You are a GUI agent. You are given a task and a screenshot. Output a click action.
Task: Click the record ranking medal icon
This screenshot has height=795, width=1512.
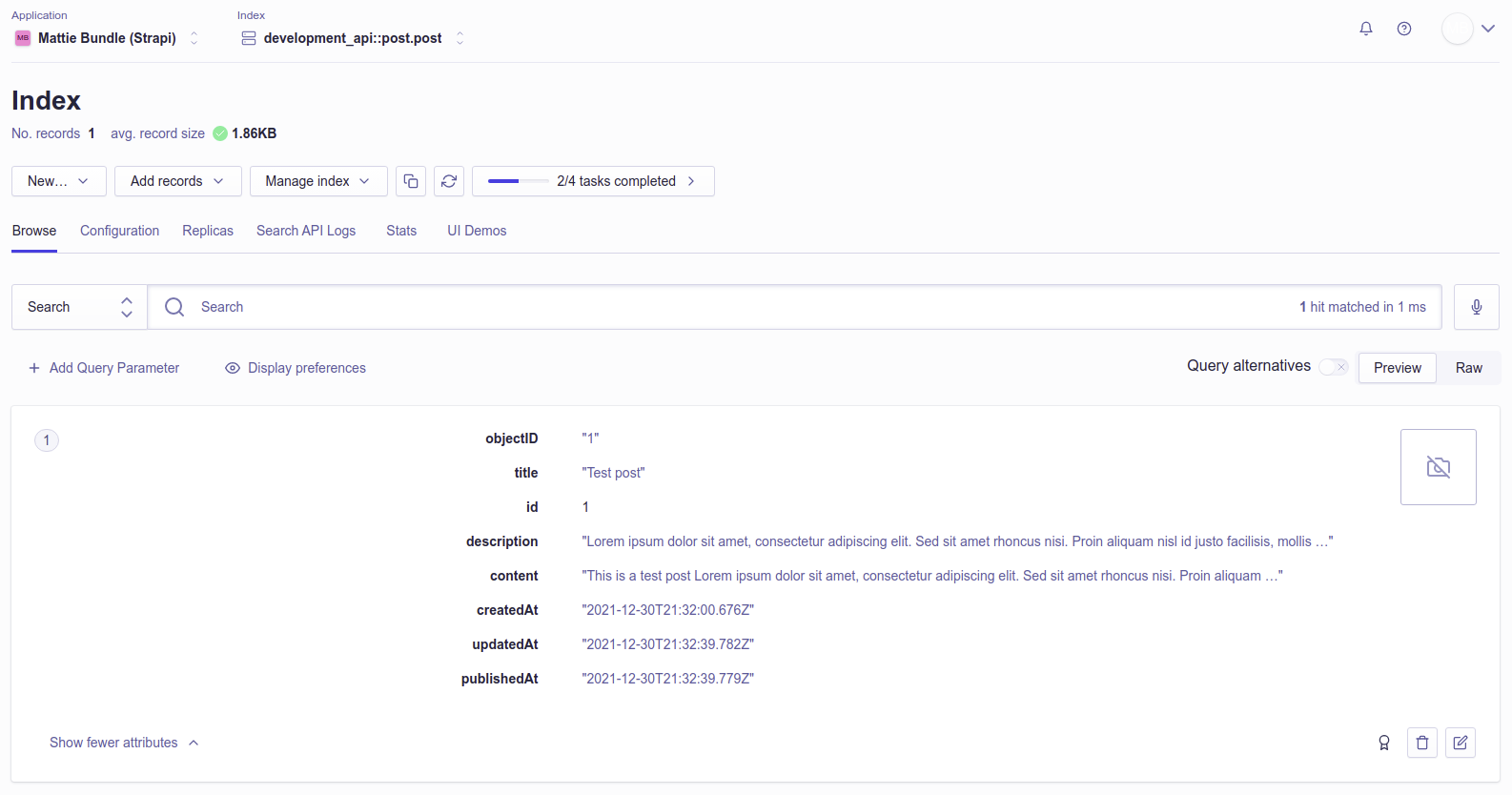point(1384,743)
